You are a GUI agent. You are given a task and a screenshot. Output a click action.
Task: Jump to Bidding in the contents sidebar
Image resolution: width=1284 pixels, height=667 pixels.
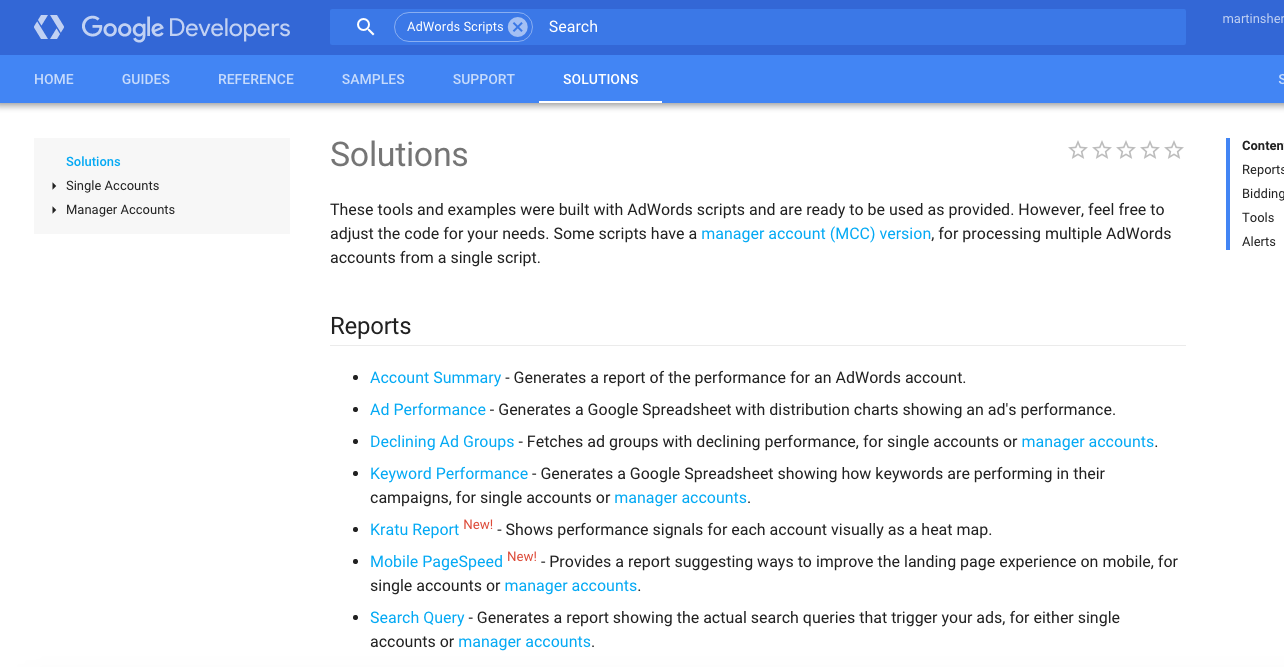(x=1263, y=194)
